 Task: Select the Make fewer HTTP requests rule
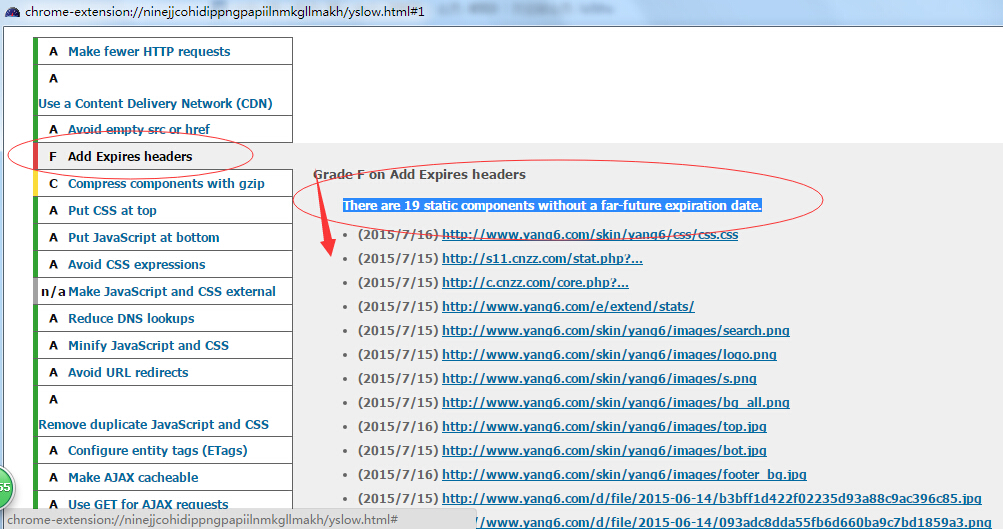pos(148,51)
